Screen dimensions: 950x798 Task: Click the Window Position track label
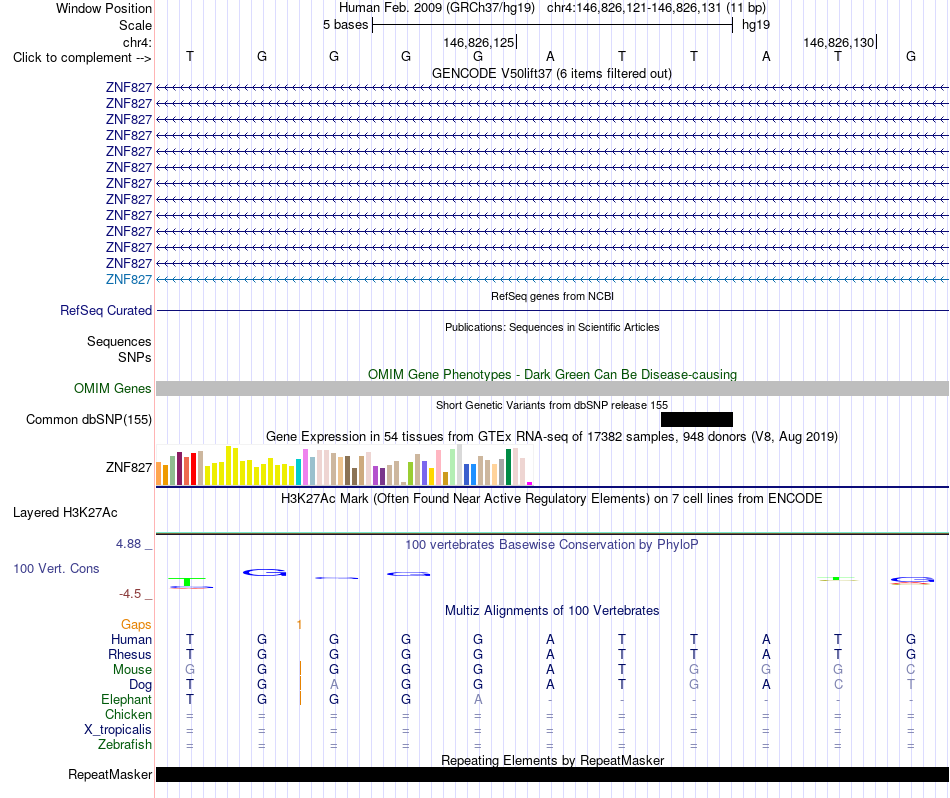(104, 8)
